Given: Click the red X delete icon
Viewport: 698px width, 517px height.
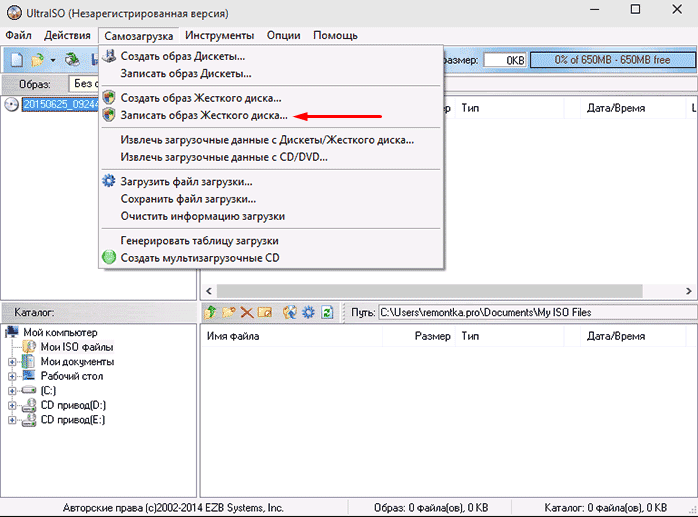Looking at the screenshot, I should tap(246, 313).
